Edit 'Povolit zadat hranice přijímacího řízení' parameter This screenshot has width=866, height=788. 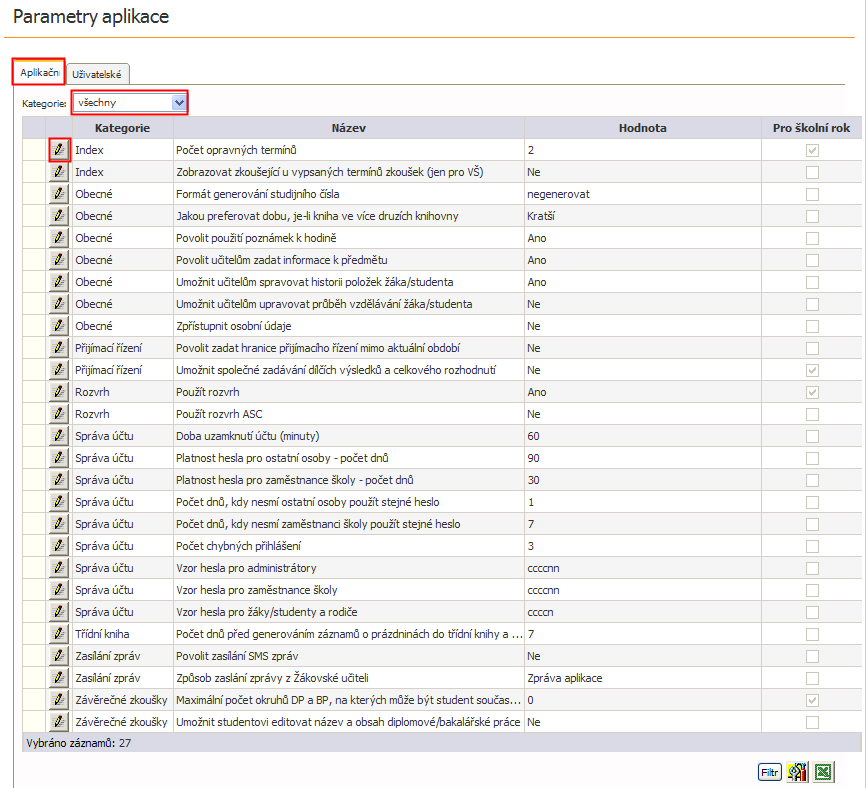click(x=59, y=348)
